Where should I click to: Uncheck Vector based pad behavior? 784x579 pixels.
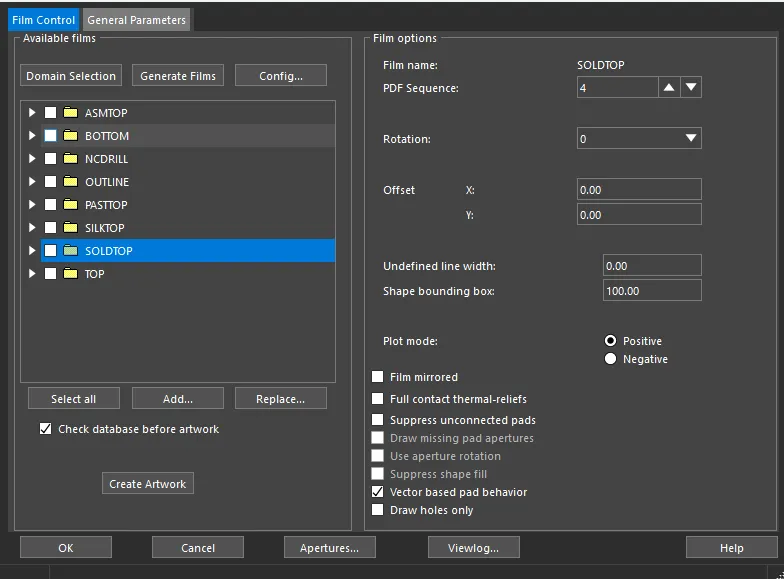pos(378,492)
